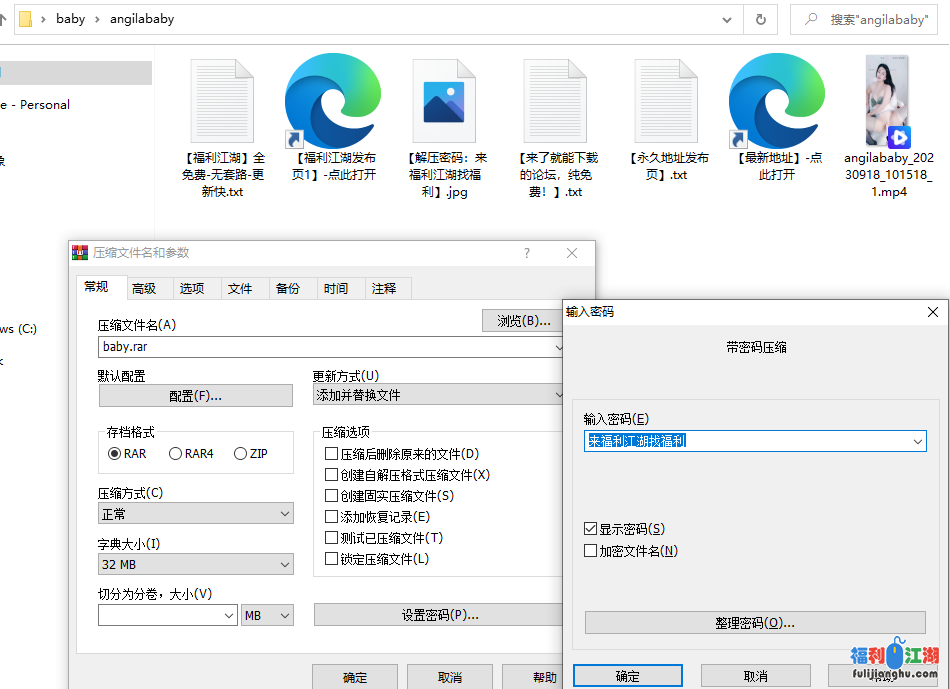
Task: Click the WinRAR icon on the dialog title bar
Action: (x=79, y=252)
